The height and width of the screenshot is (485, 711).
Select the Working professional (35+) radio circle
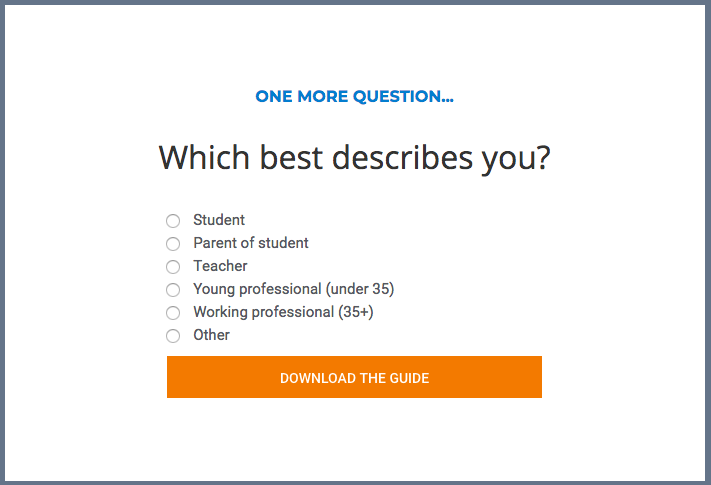pos(173,313)
